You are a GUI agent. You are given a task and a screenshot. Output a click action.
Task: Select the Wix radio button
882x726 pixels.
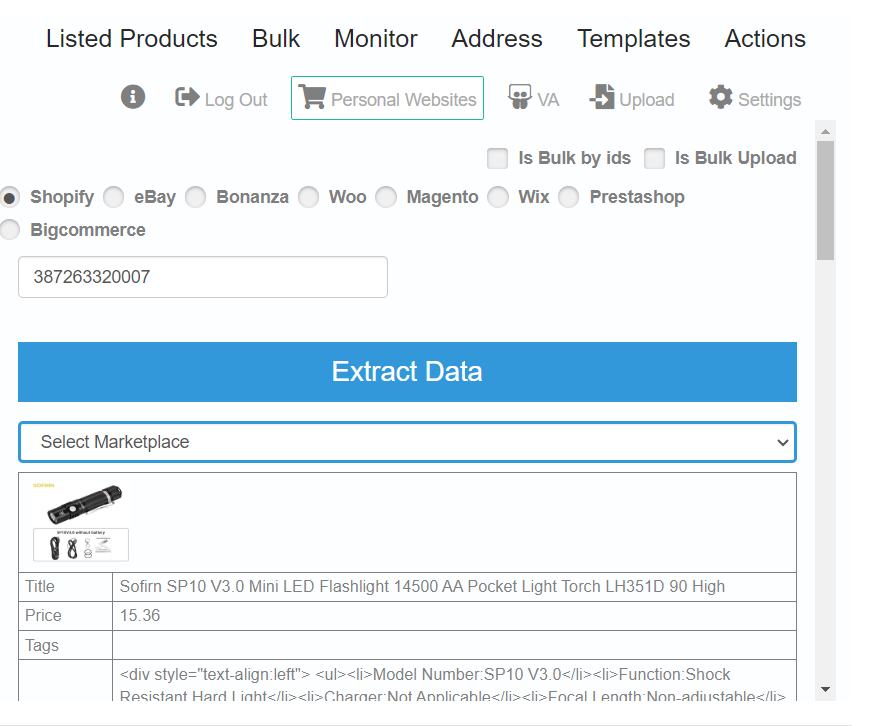click(x=498, y=197)
